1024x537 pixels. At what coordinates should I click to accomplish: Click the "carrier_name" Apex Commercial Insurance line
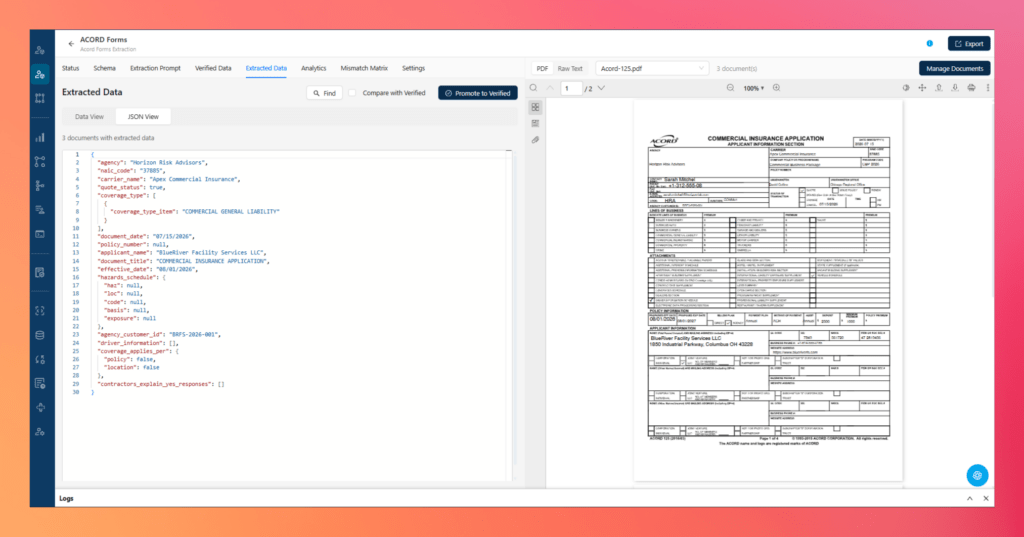point(169,179)
